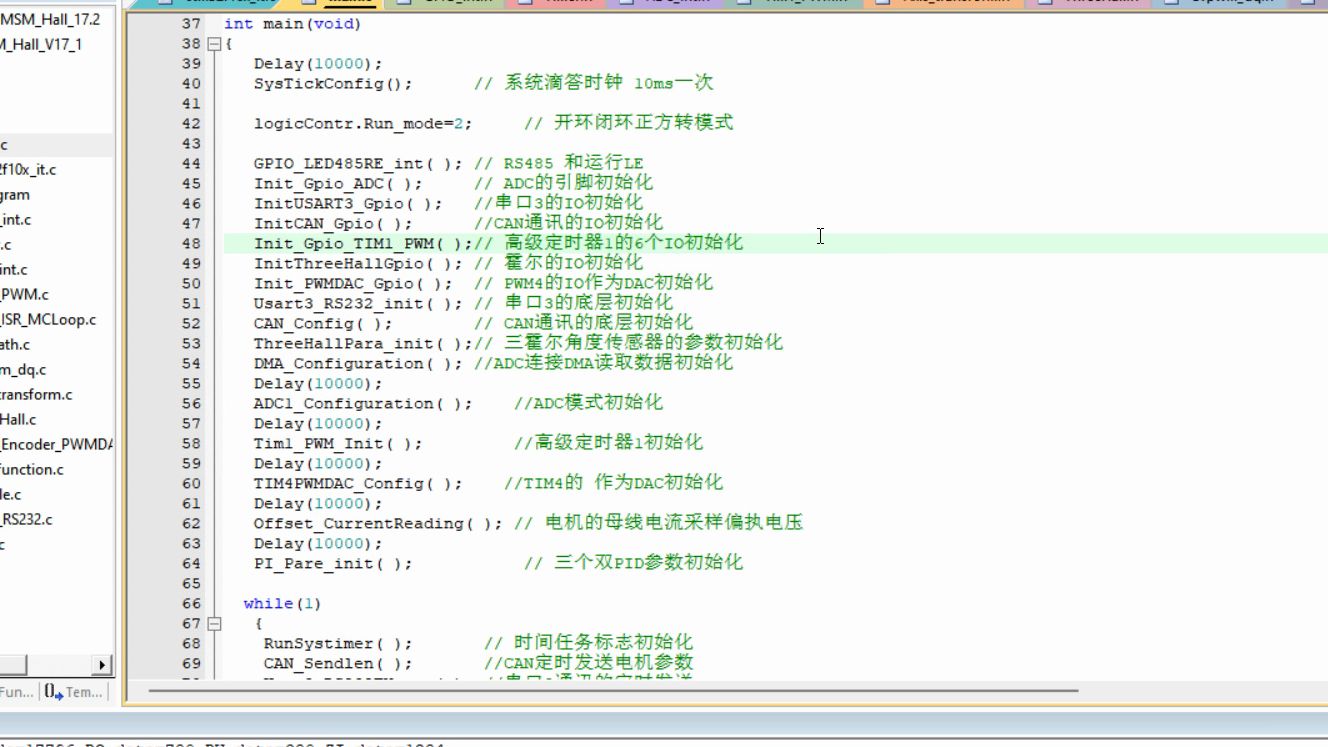Open ath.c in the project tree
The height and width of the screenshot is (747, 1328).
[x=15, y=345]
